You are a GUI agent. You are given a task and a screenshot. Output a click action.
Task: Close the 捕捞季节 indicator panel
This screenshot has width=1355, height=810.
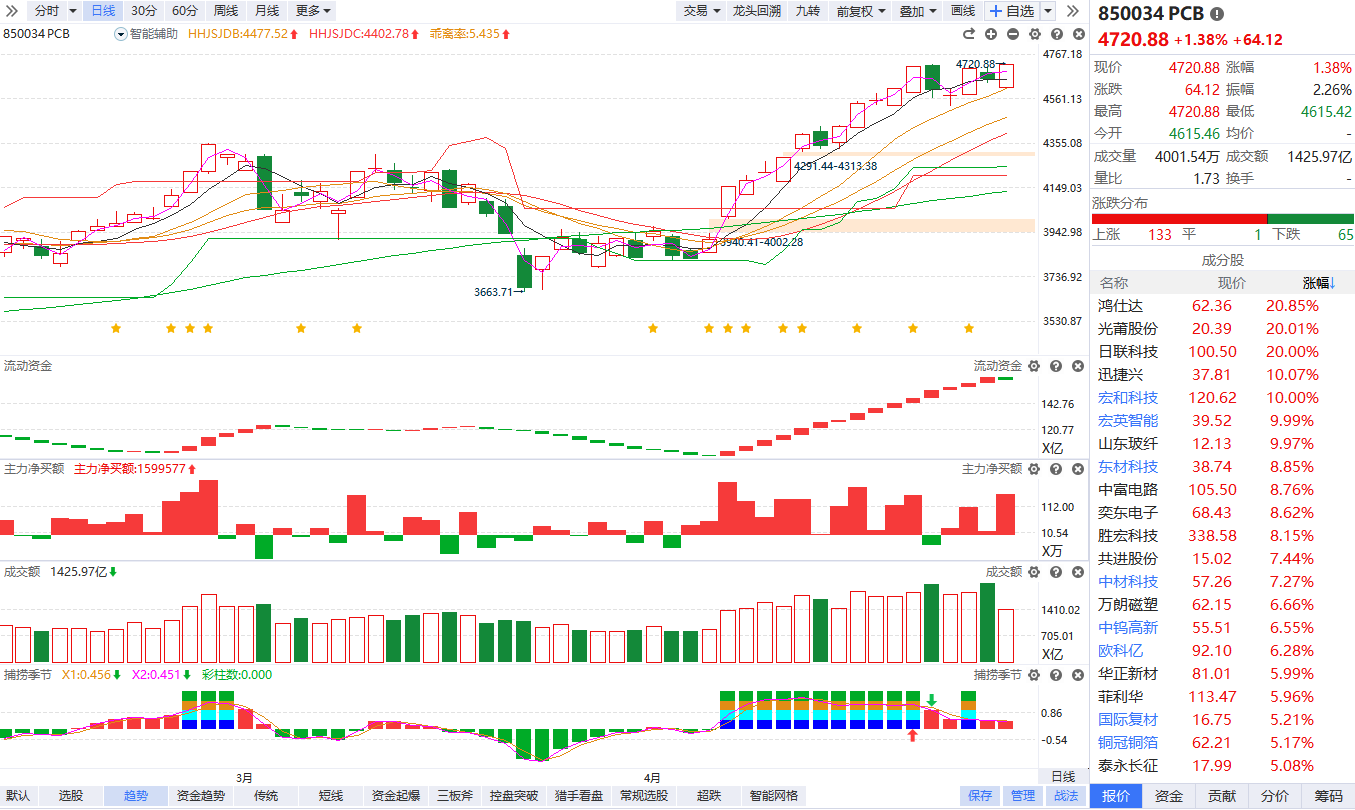1077,675
